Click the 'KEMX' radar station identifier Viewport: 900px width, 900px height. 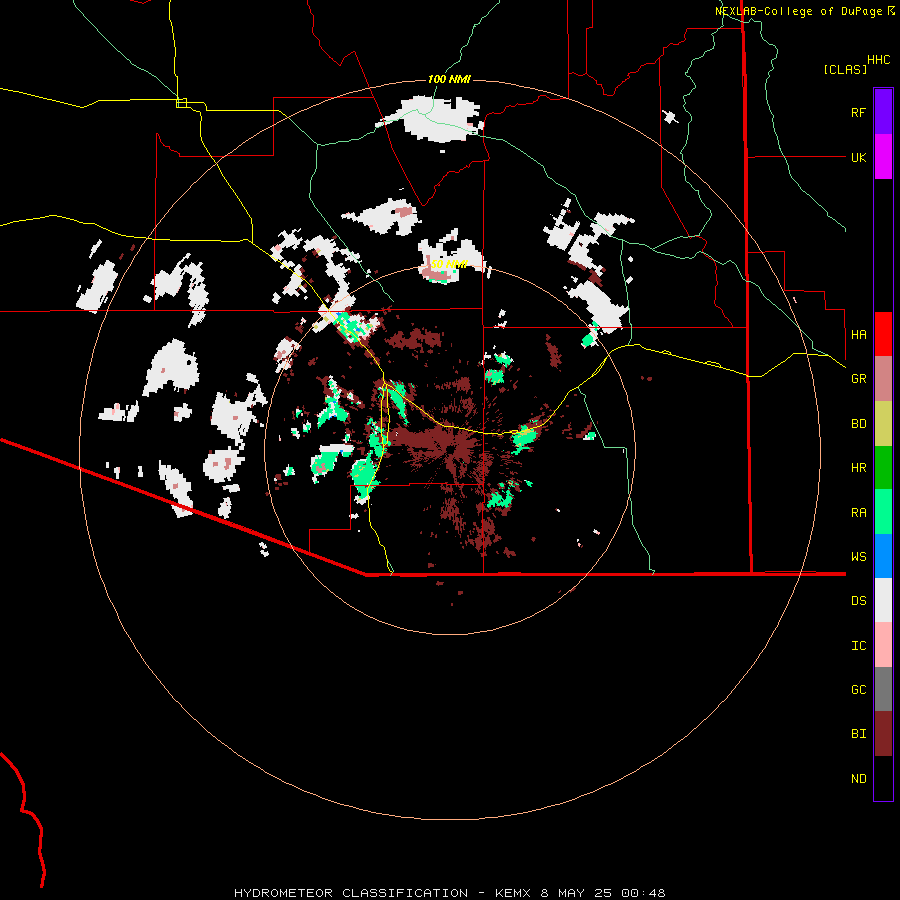(x=514, y=893)
